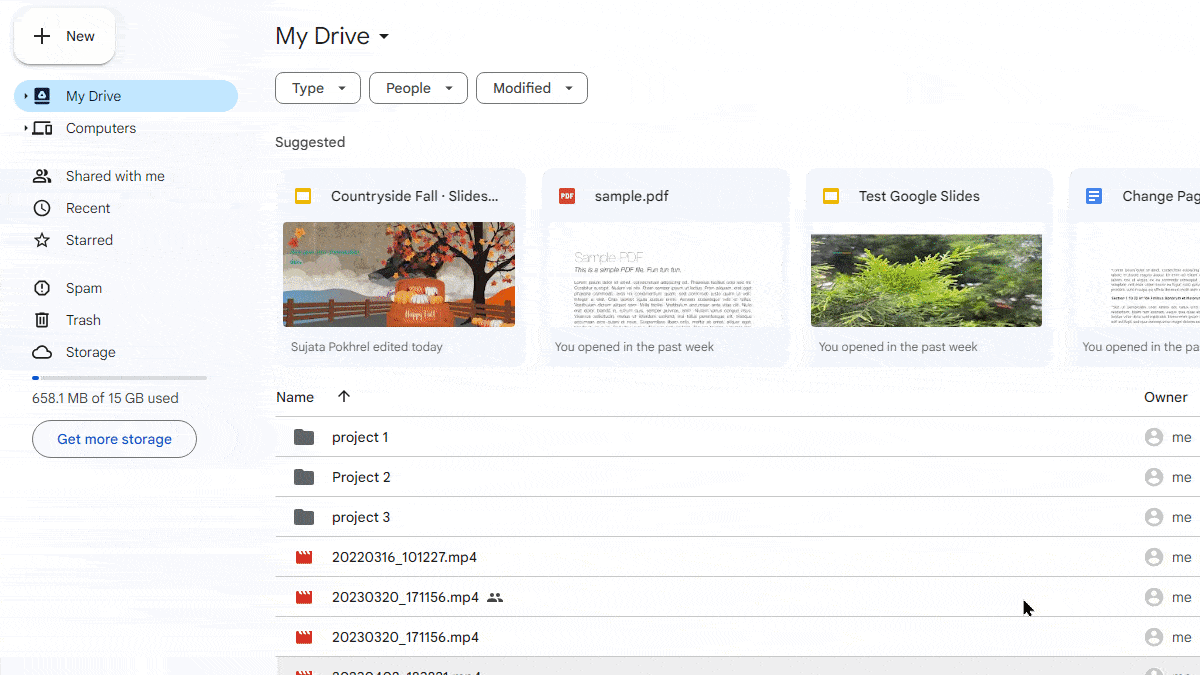Click the folder icon for Project 2
Image resolution: width=1200 pixels, height=675 pixels.
(303, 477)
